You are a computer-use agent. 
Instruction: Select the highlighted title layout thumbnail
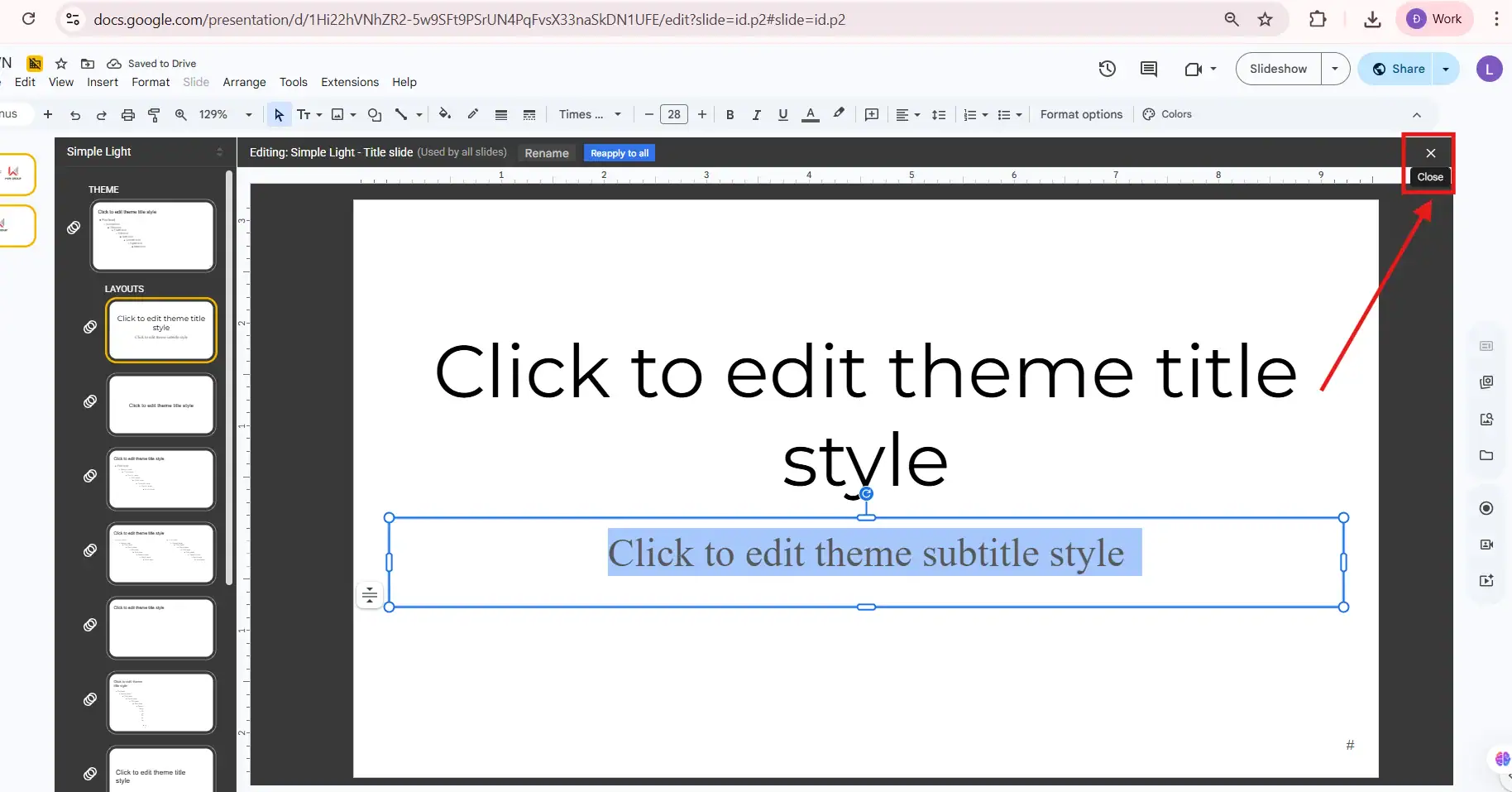(160, 329)
